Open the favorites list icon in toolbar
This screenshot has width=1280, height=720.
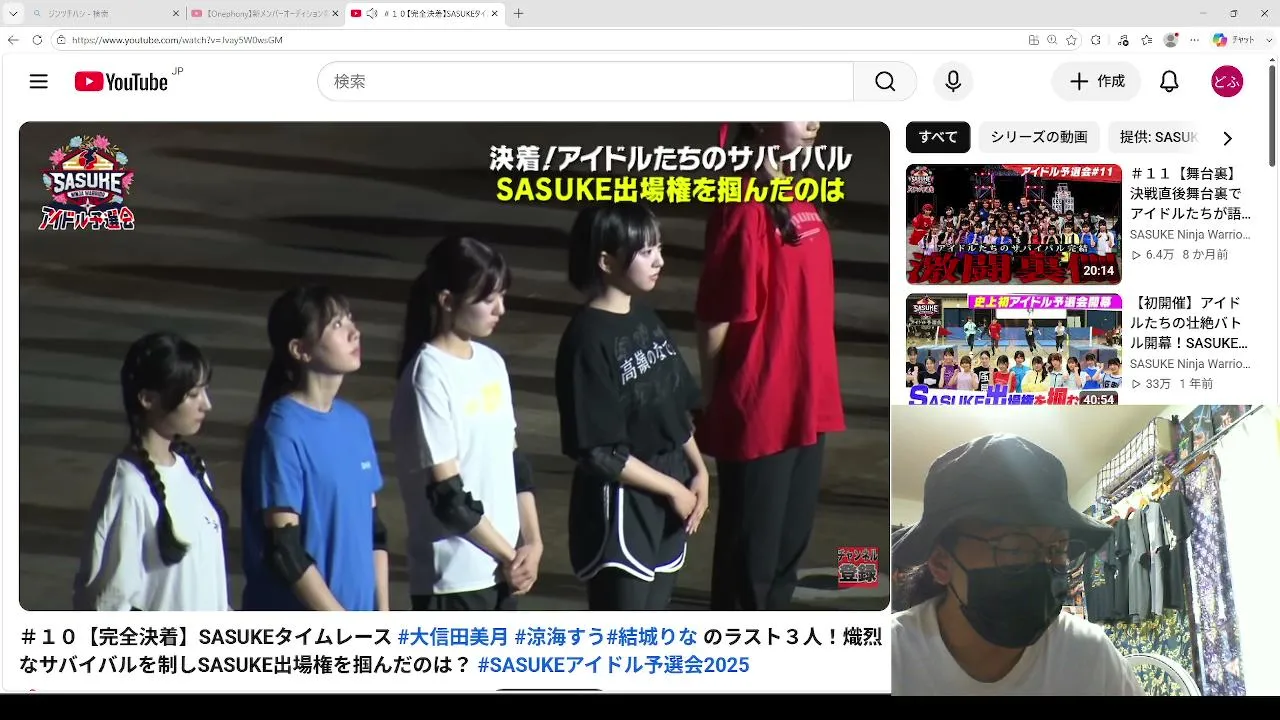pos(1147,40)
